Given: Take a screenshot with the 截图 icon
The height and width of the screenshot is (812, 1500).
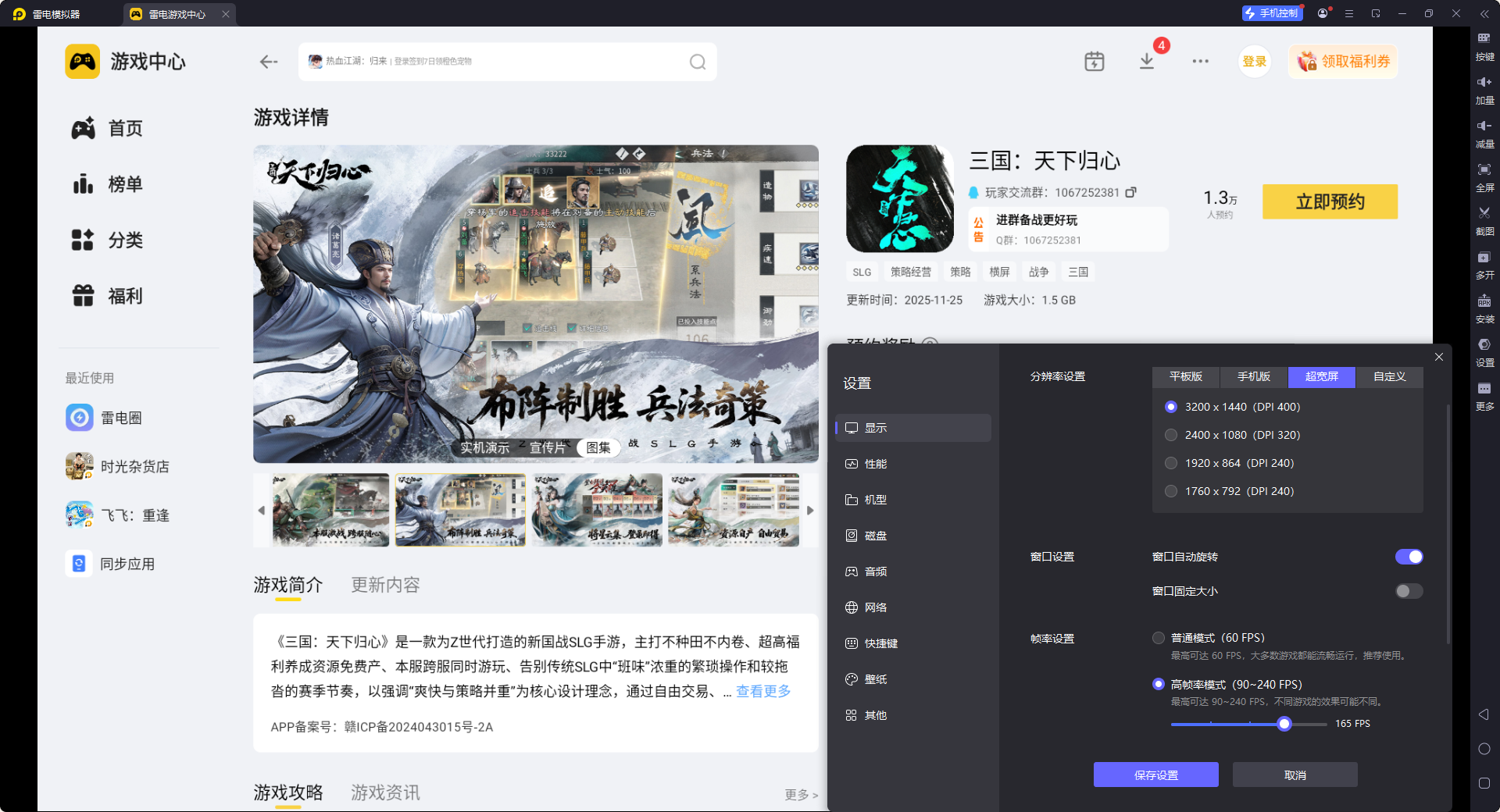Looking at the screenshot, I should 1484,220.
